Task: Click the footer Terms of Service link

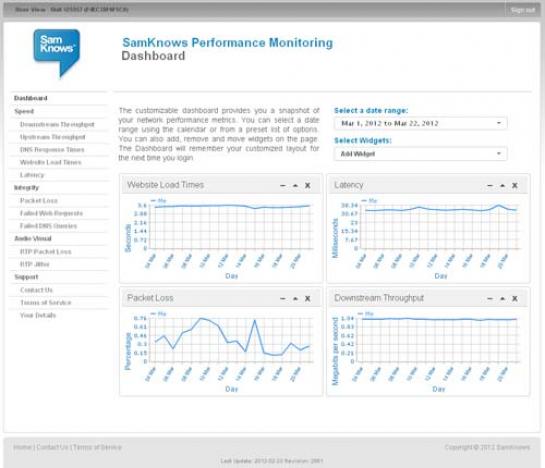Action: coord(97,447)
